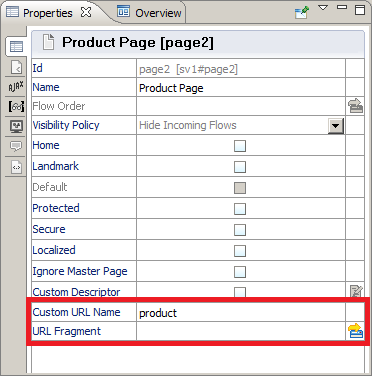372x376 pixels.
Task: Maximize the Properties panel
Action: coord(360,9)
